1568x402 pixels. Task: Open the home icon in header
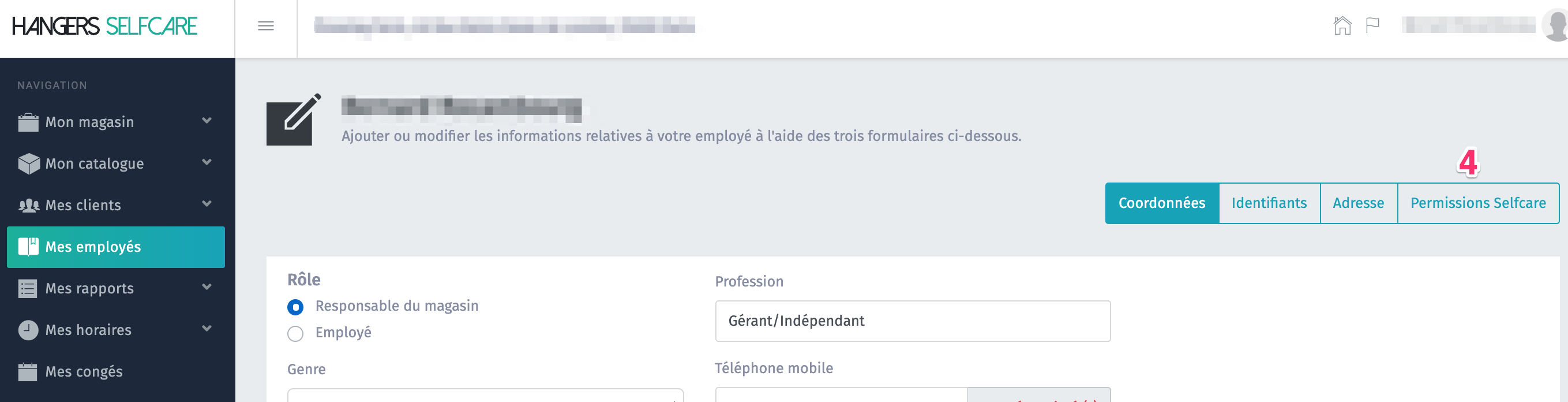[1341, 25]
